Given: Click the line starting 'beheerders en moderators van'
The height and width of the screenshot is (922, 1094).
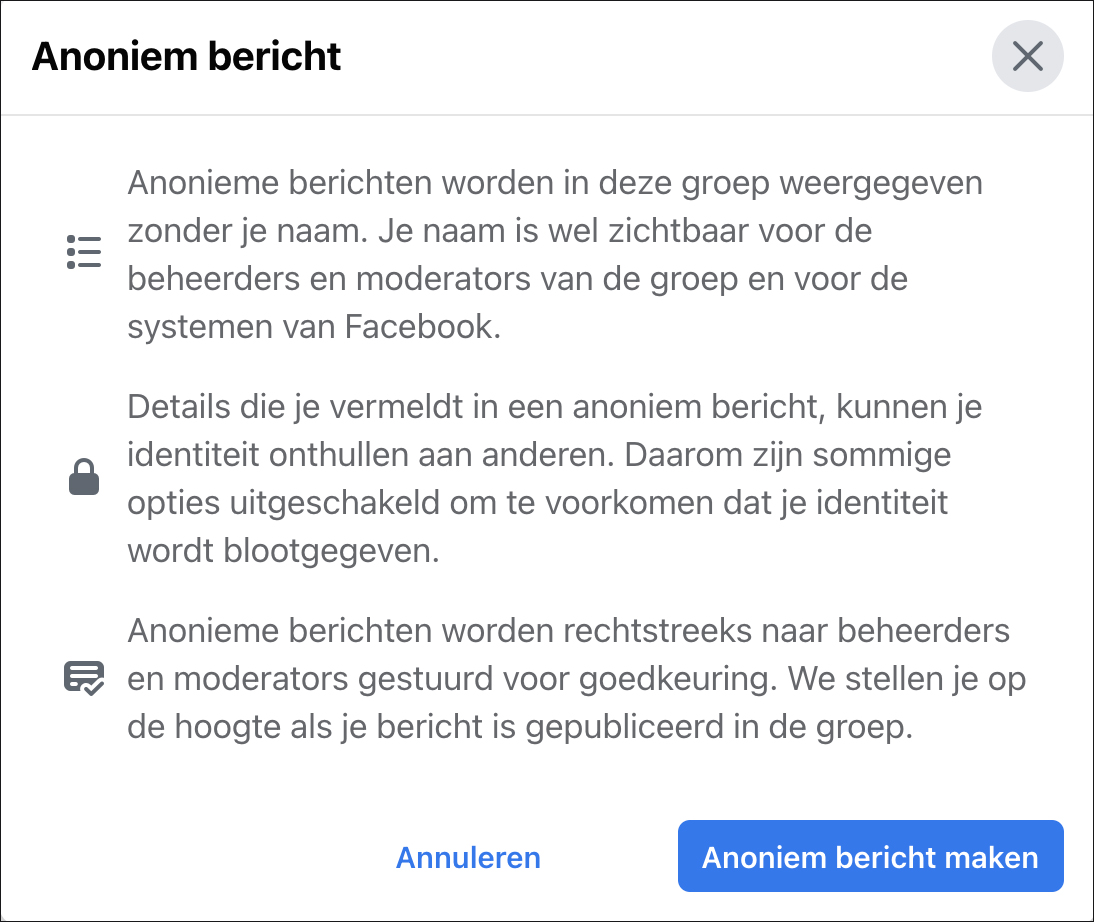Looking at the screenshot, I should click(x=518, y=279).
